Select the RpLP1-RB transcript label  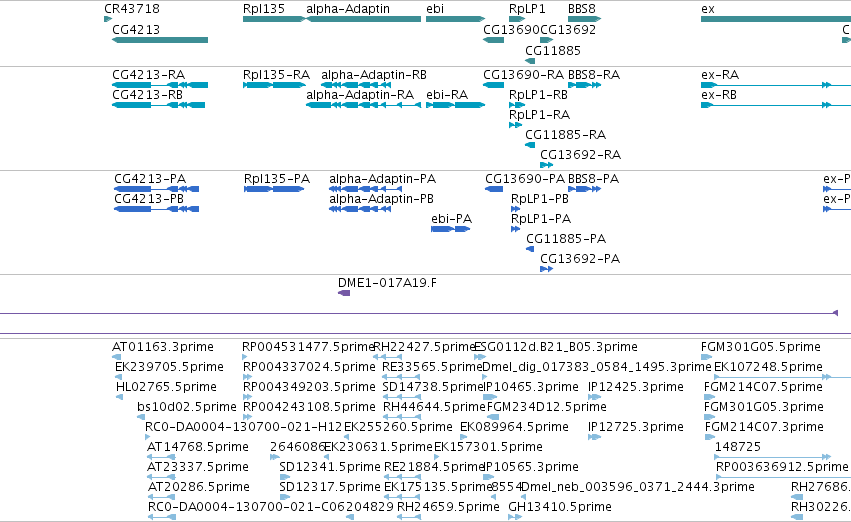[538, 94]
